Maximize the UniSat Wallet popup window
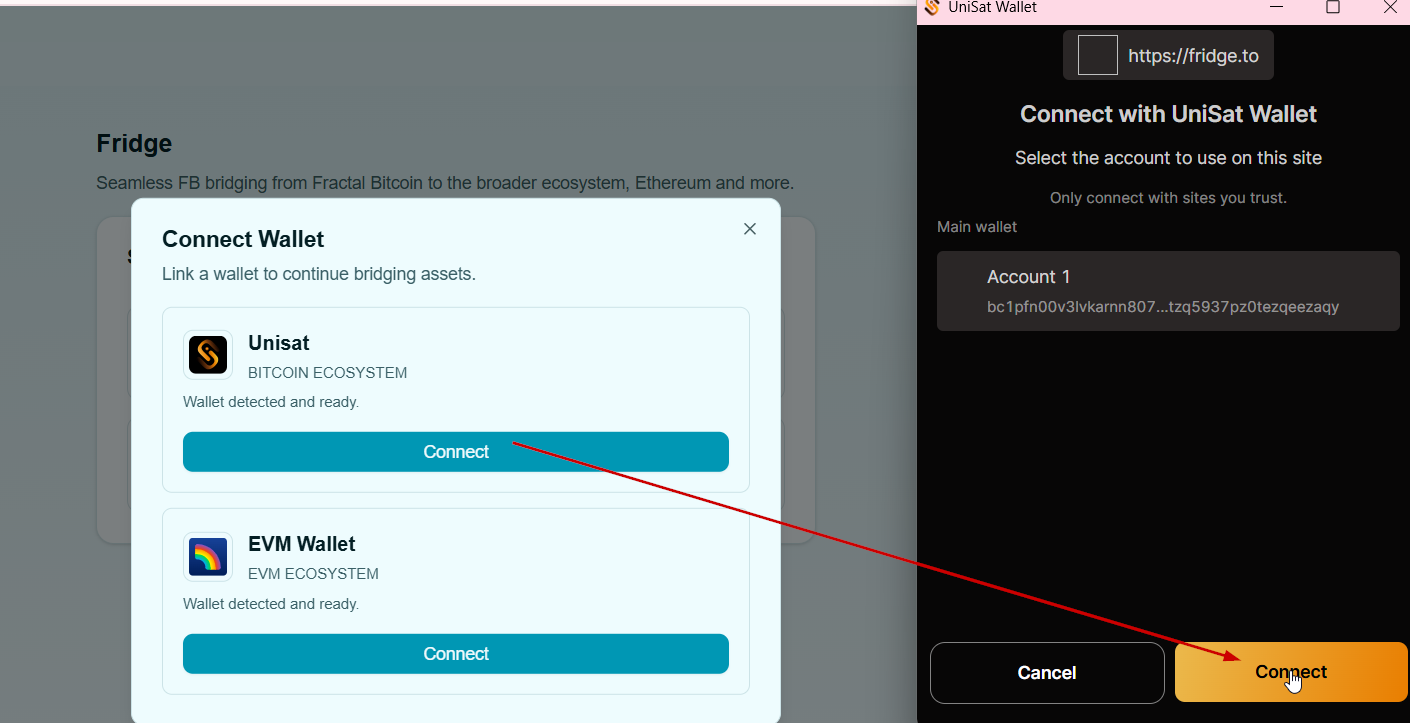The height and width of the screenshot is (723, 1410). 1332,8
